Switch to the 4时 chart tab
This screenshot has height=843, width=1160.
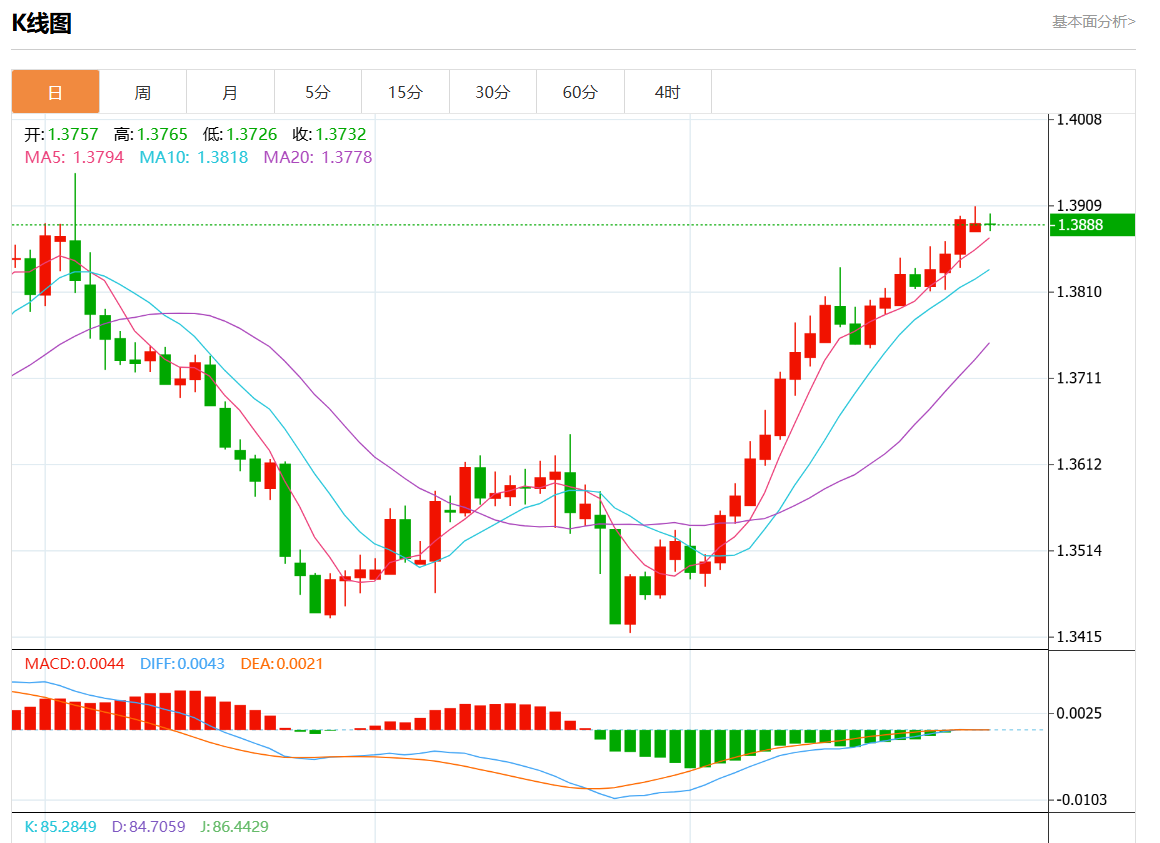tap(667, 92)
